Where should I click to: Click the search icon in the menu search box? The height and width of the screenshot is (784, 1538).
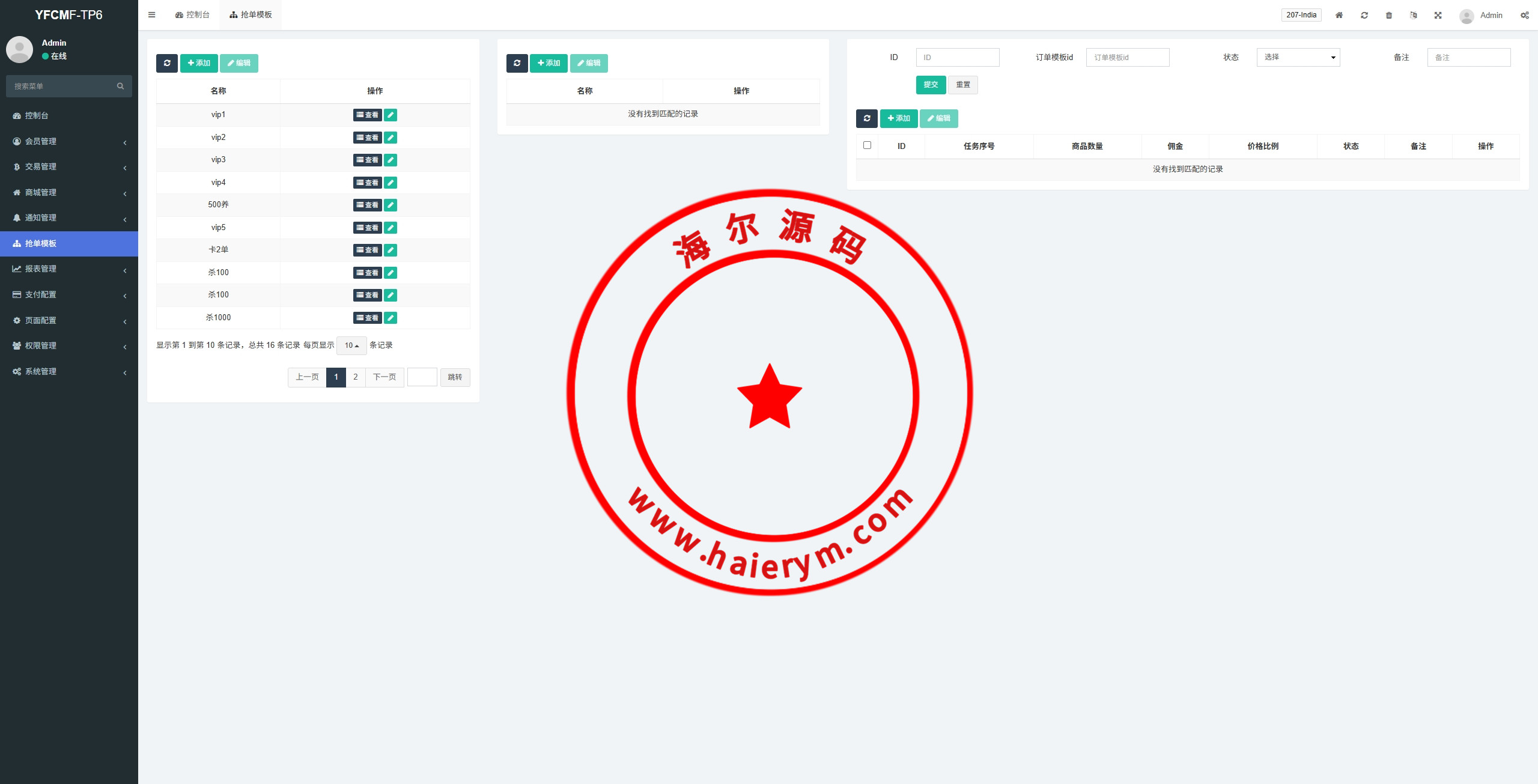pyautogui.click(x=120, y=87)
